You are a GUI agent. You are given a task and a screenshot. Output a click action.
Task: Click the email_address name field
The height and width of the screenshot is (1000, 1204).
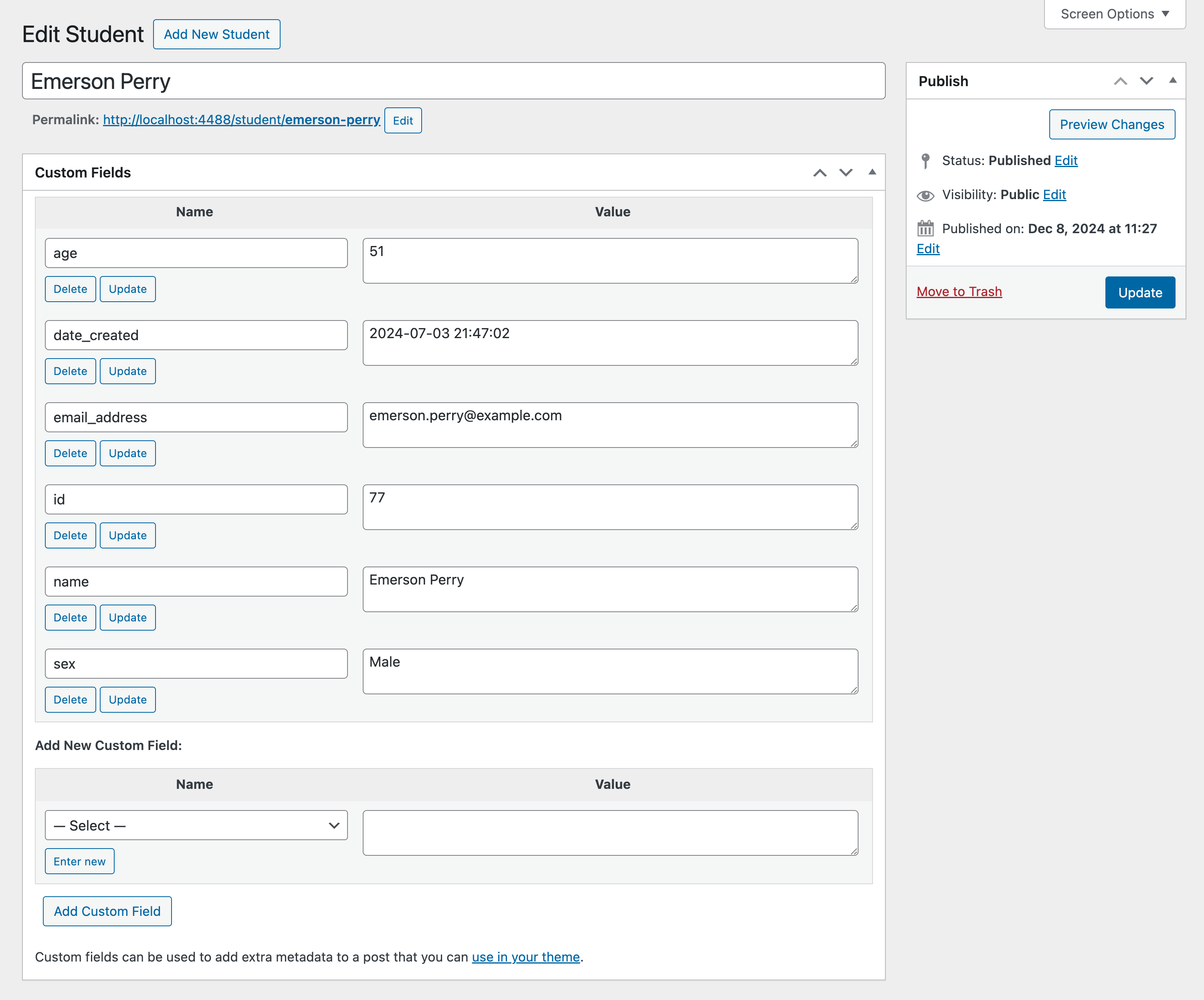(196, 417)
